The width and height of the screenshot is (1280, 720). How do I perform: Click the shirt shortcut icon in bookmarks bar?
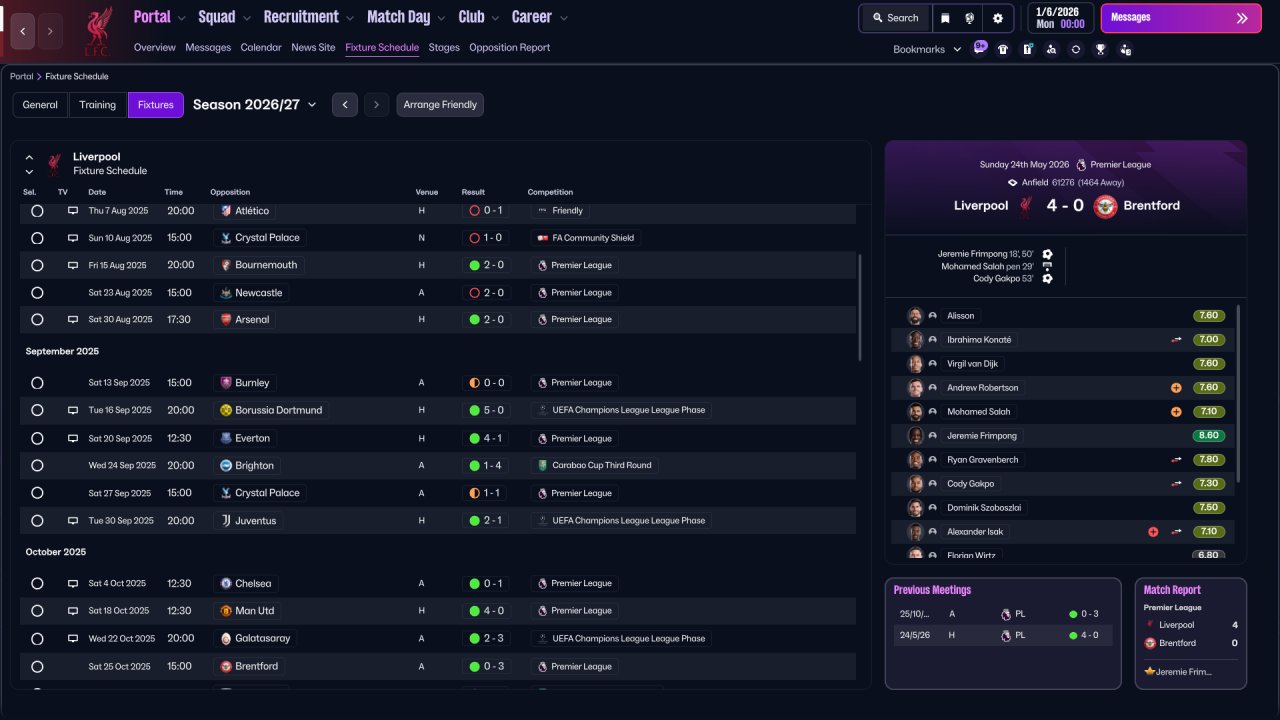1003,49
